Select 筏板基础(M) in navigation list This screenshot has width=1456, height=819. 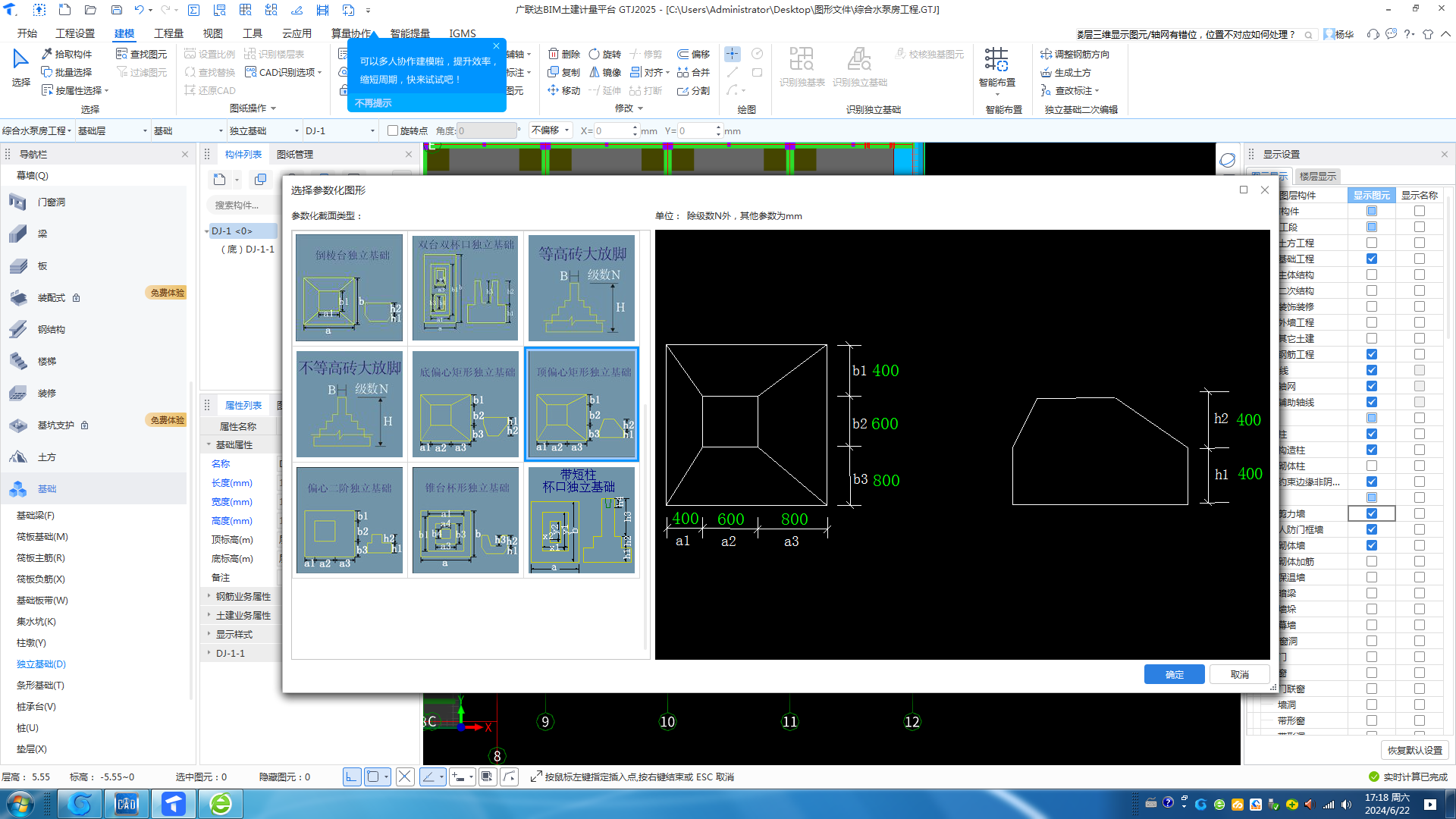pos(42,536)
